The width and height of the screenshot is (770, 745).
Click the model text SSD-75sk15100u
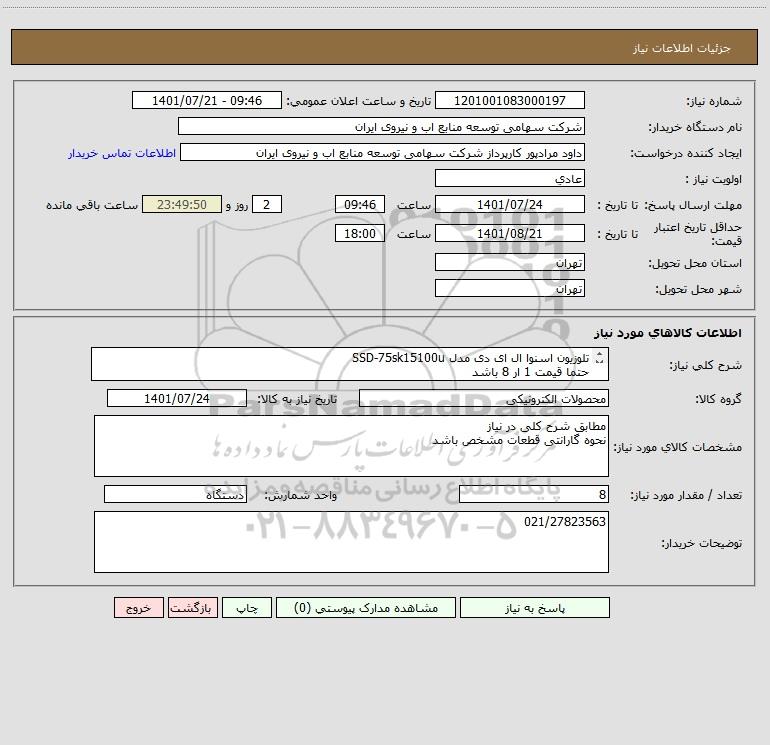click(x=398, y=358)
